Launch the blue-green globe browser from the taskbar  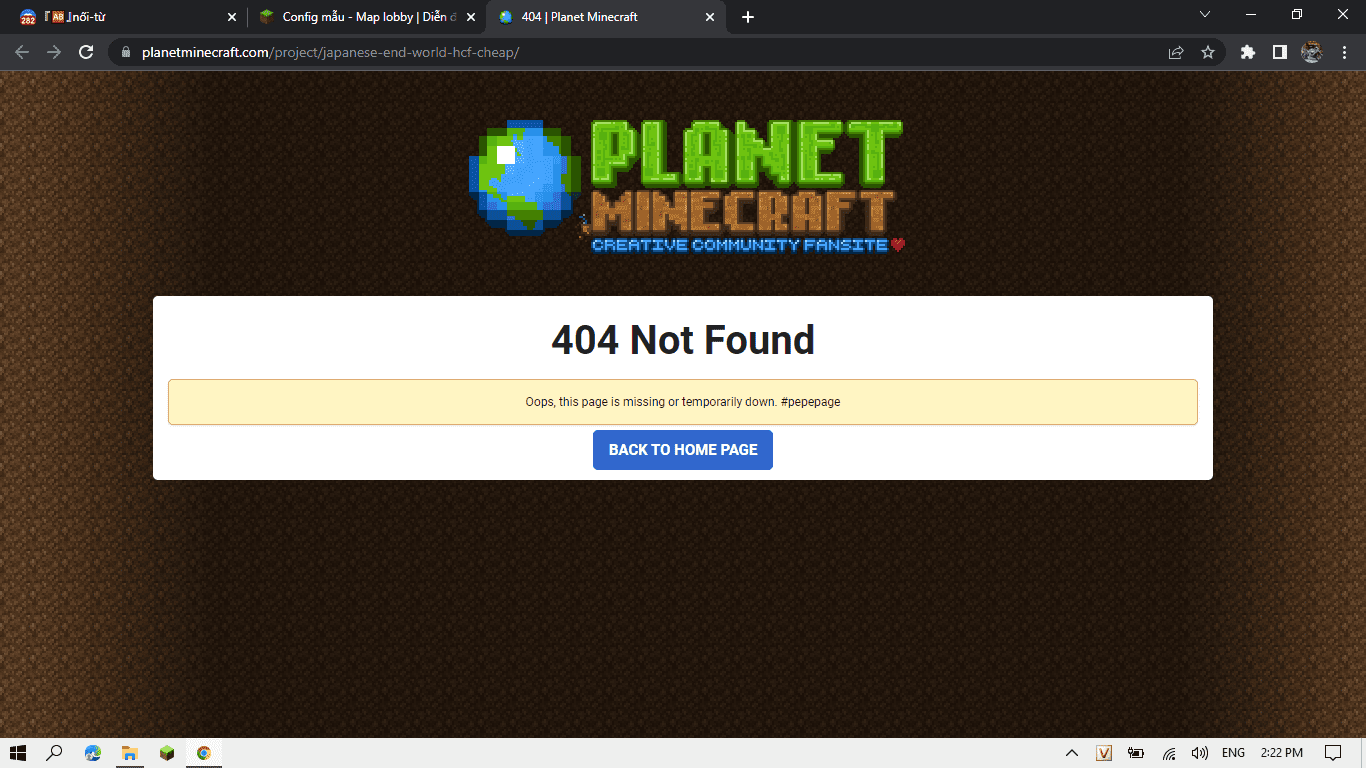pos(93,753)
